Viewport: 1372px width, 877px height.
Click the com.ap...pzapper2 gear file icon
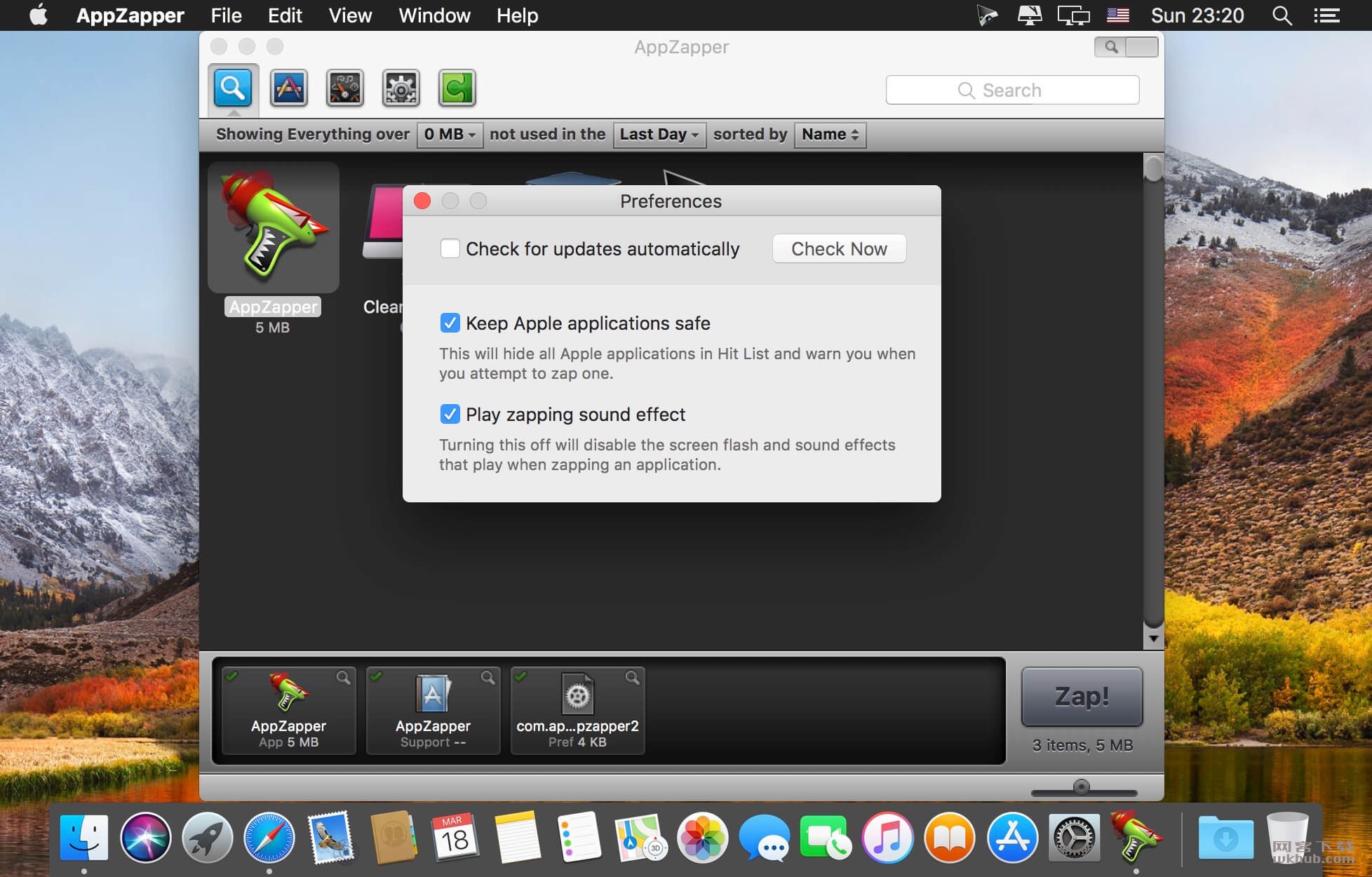pyautogui.click(x=578, y=695)
